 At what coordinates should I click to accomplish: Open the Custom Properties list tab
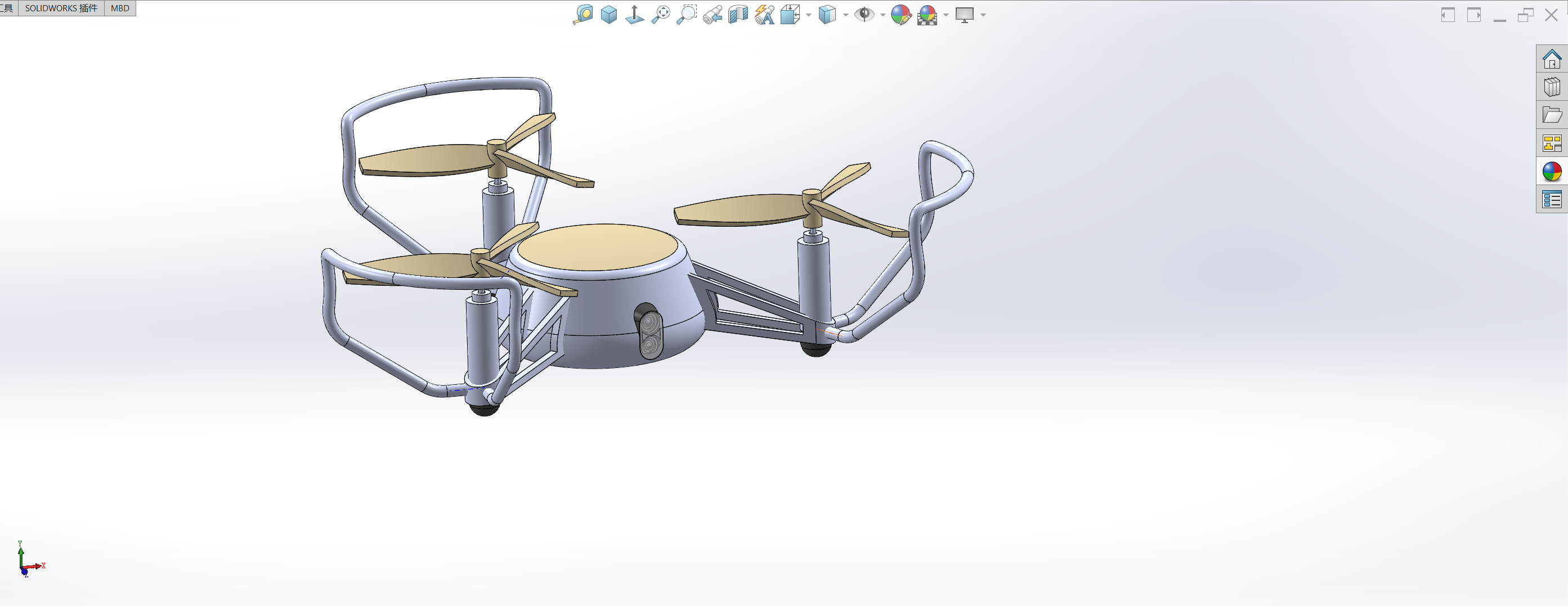[1552, 200]
